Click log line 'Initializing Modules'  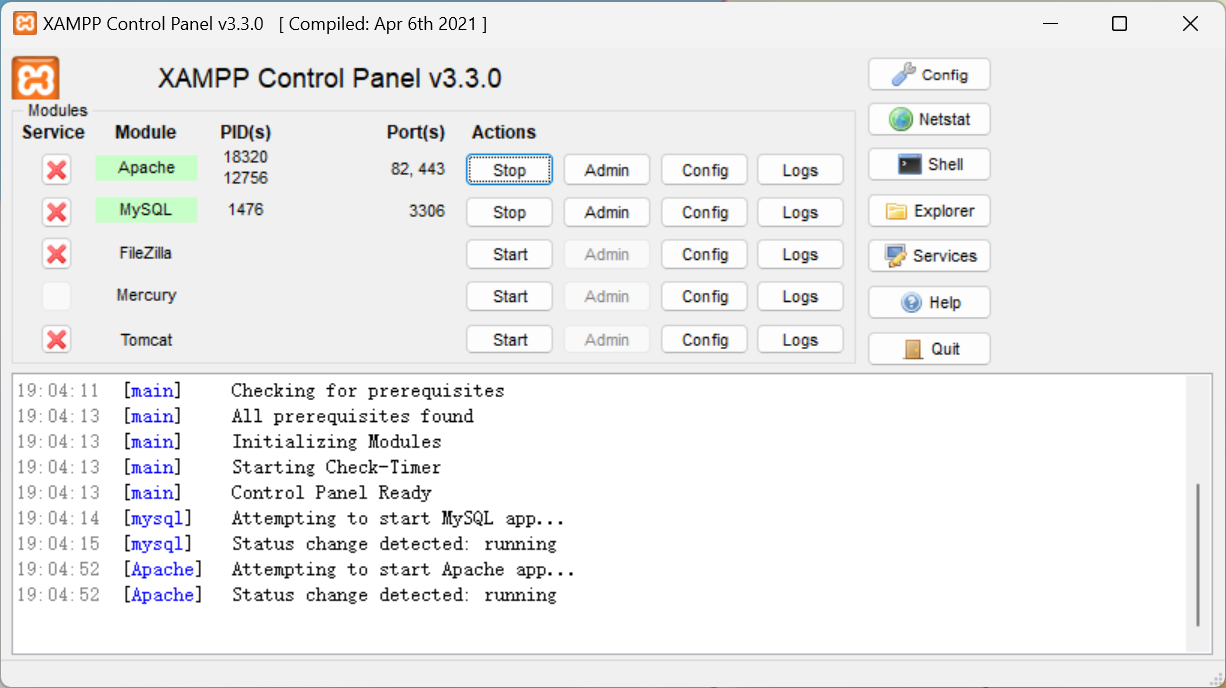click(336, 442)
